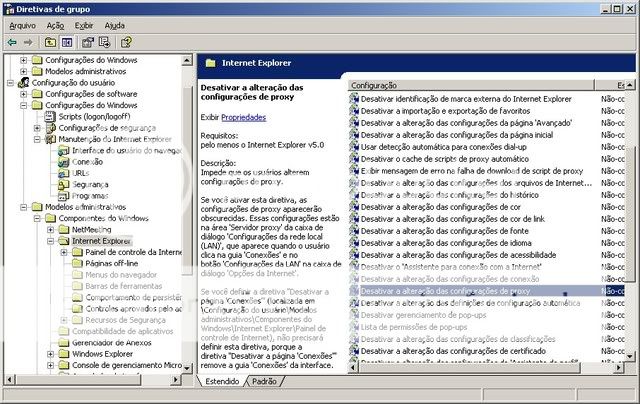Select Barras de ferramentas in the tree
Image resolution: width=640 pixels, height=404 pixels.
[124, 286]
